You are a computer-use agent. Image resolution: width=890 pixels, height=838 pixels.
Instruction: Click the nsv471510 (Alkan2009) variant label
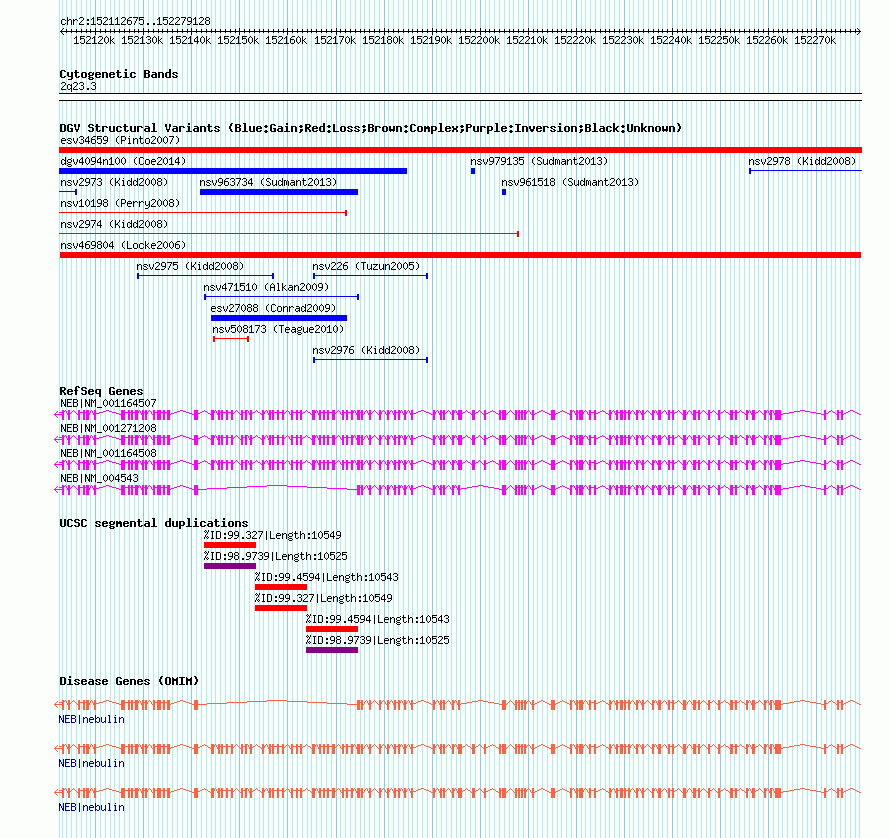[x=266, y=287]
